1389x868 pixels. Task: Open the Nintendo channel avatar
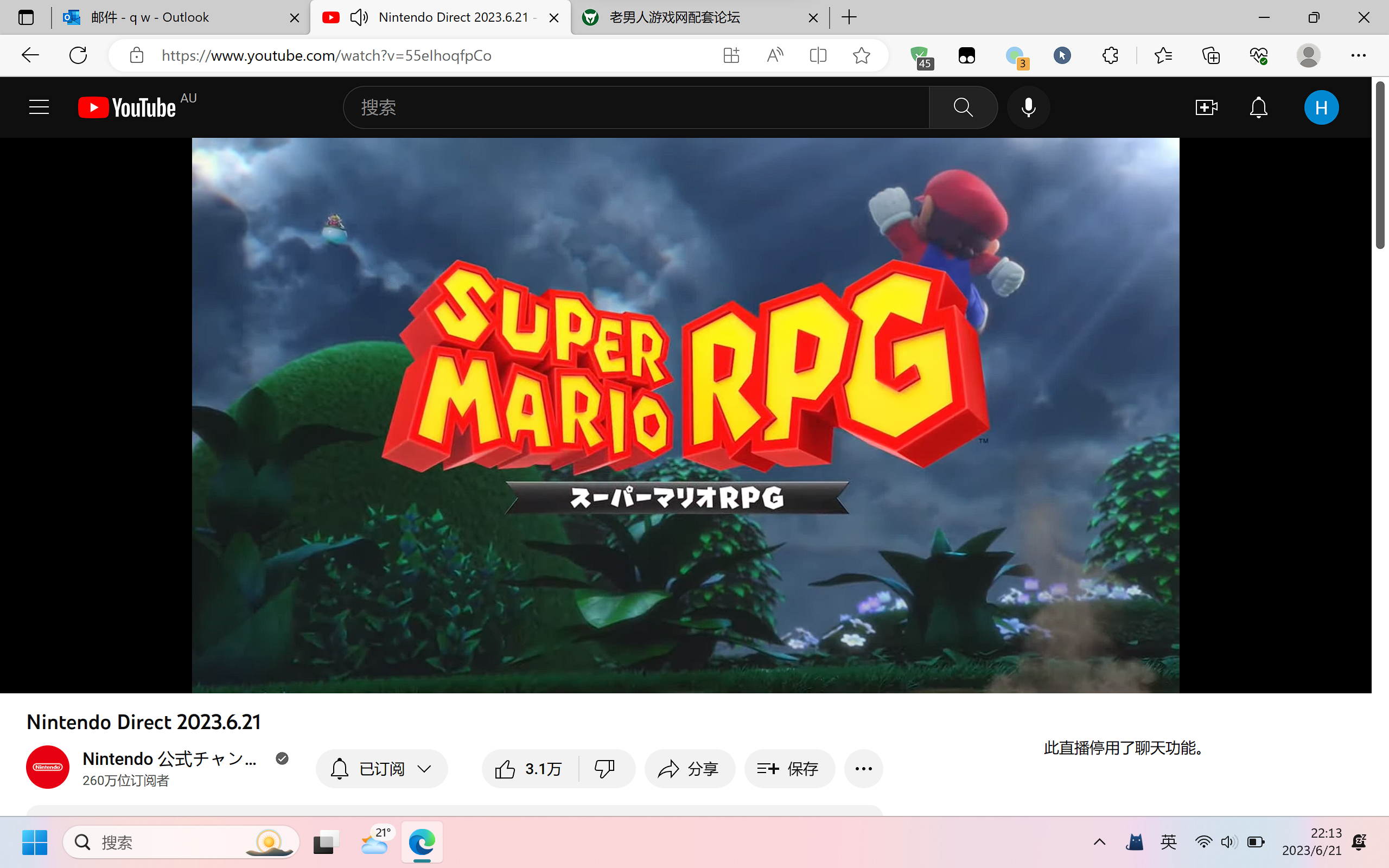[x=48, y=767]
